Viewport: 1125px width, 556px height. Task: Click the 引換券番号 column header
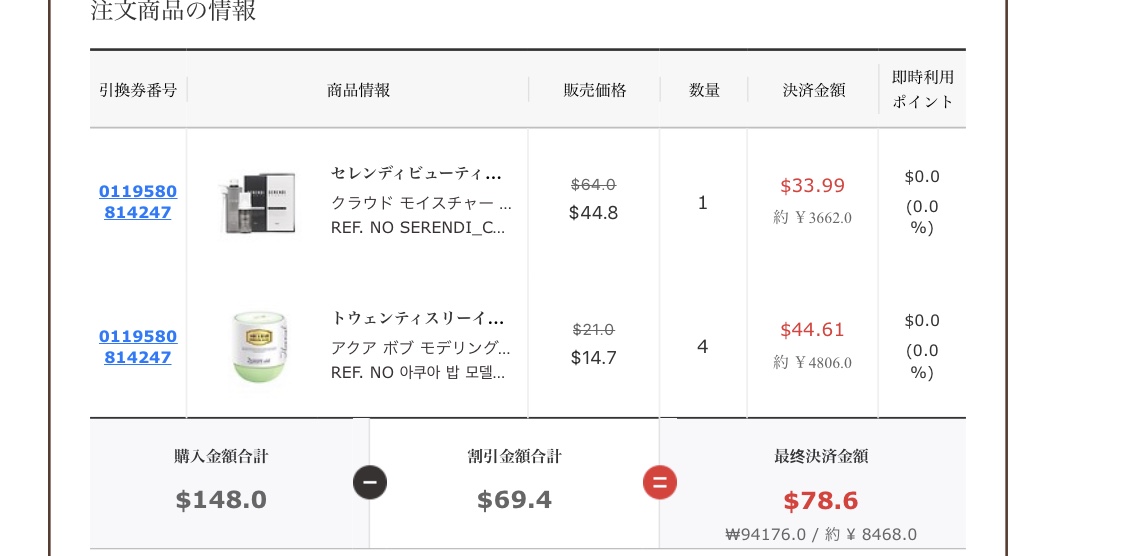click(x=138, y=90)
